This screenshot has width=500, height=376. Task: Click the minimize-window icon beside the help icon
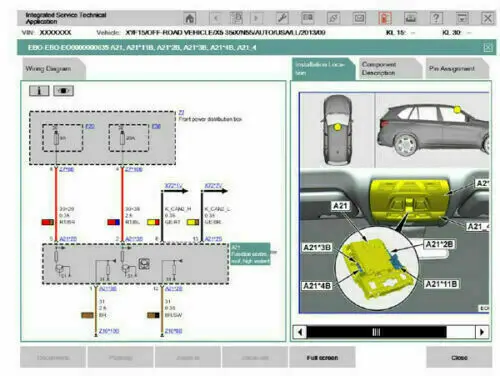[462, 18]
